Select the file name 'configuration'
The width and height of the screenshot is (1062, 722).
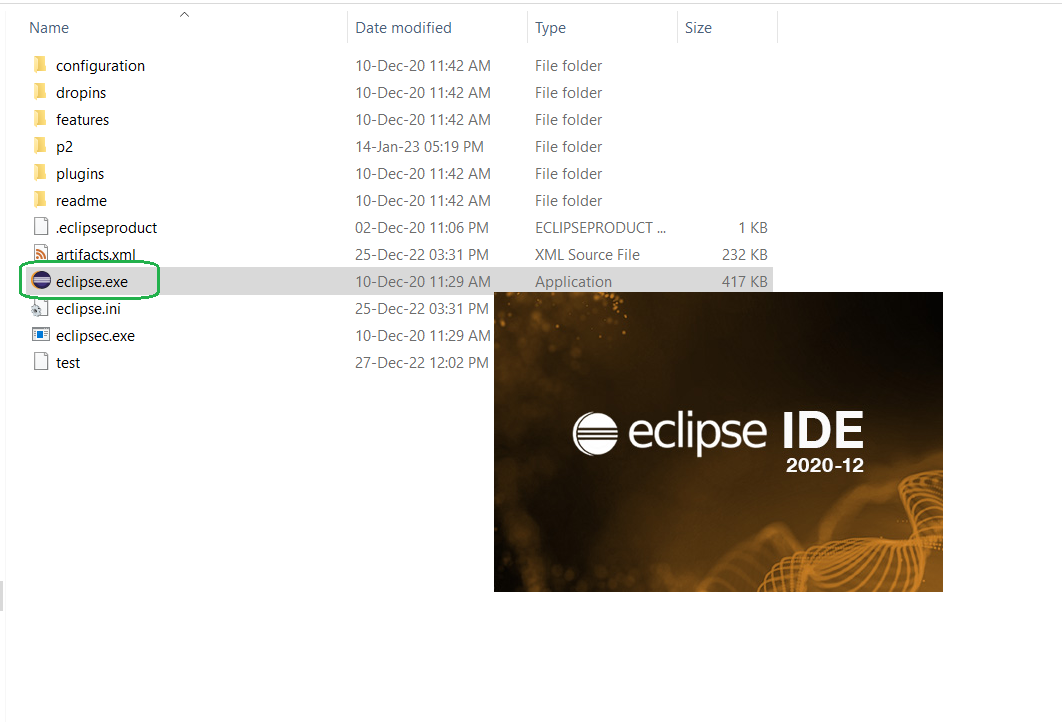[x=100, y=66]
